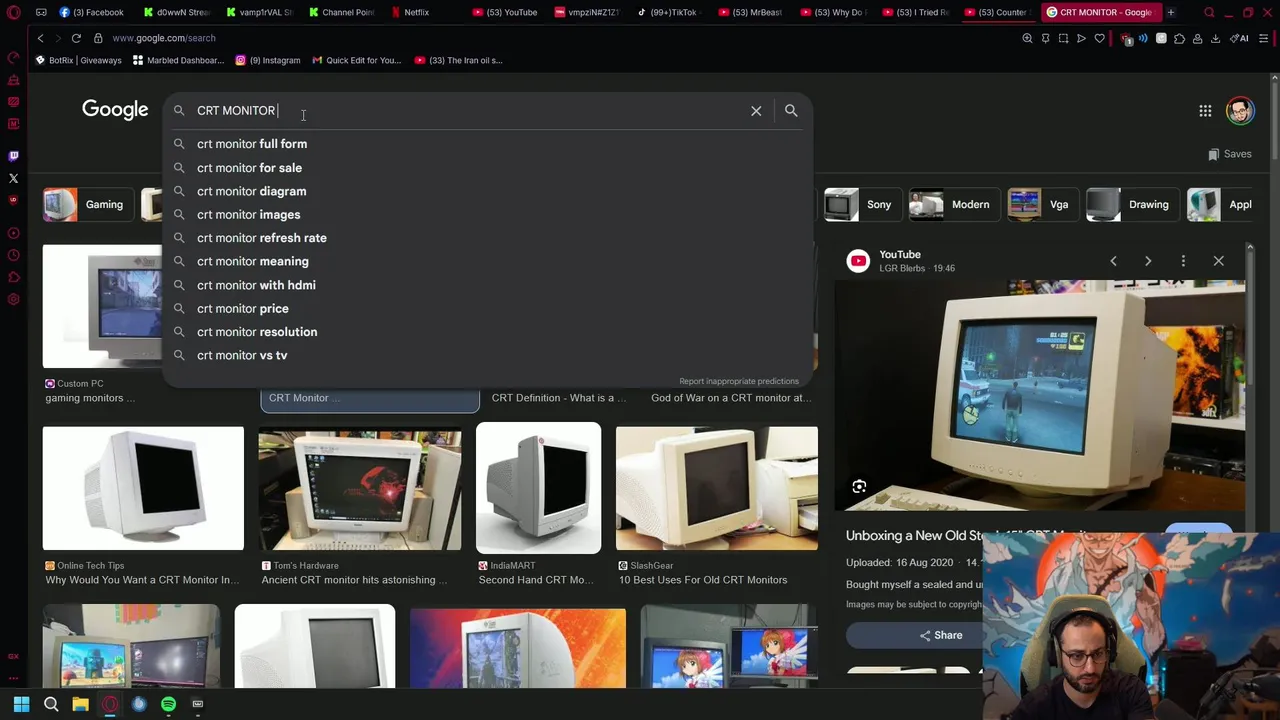Close the image preview panel
This screenshot has height=720, width=1280.
click(x=1218, y=261)
